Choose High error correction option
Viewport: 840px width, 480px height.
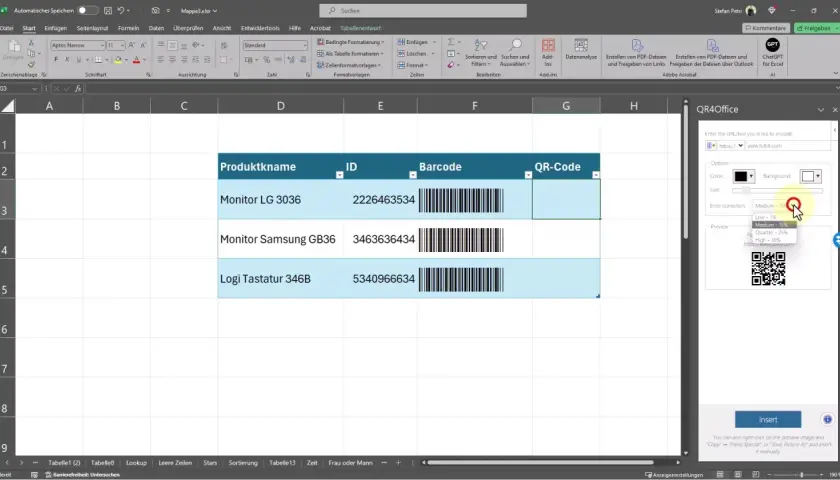coord(774,240)
